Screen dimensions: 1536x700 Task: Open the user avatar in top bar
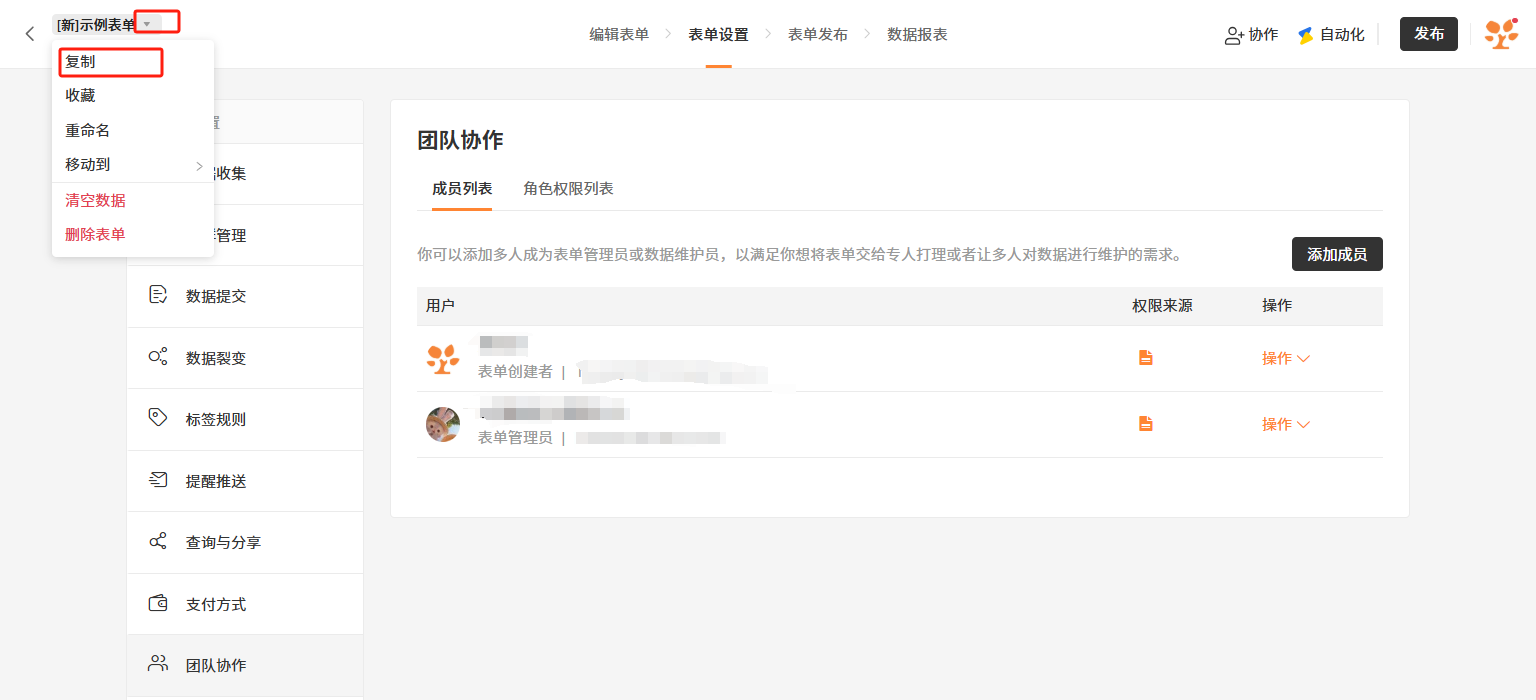coord(1501,34)
